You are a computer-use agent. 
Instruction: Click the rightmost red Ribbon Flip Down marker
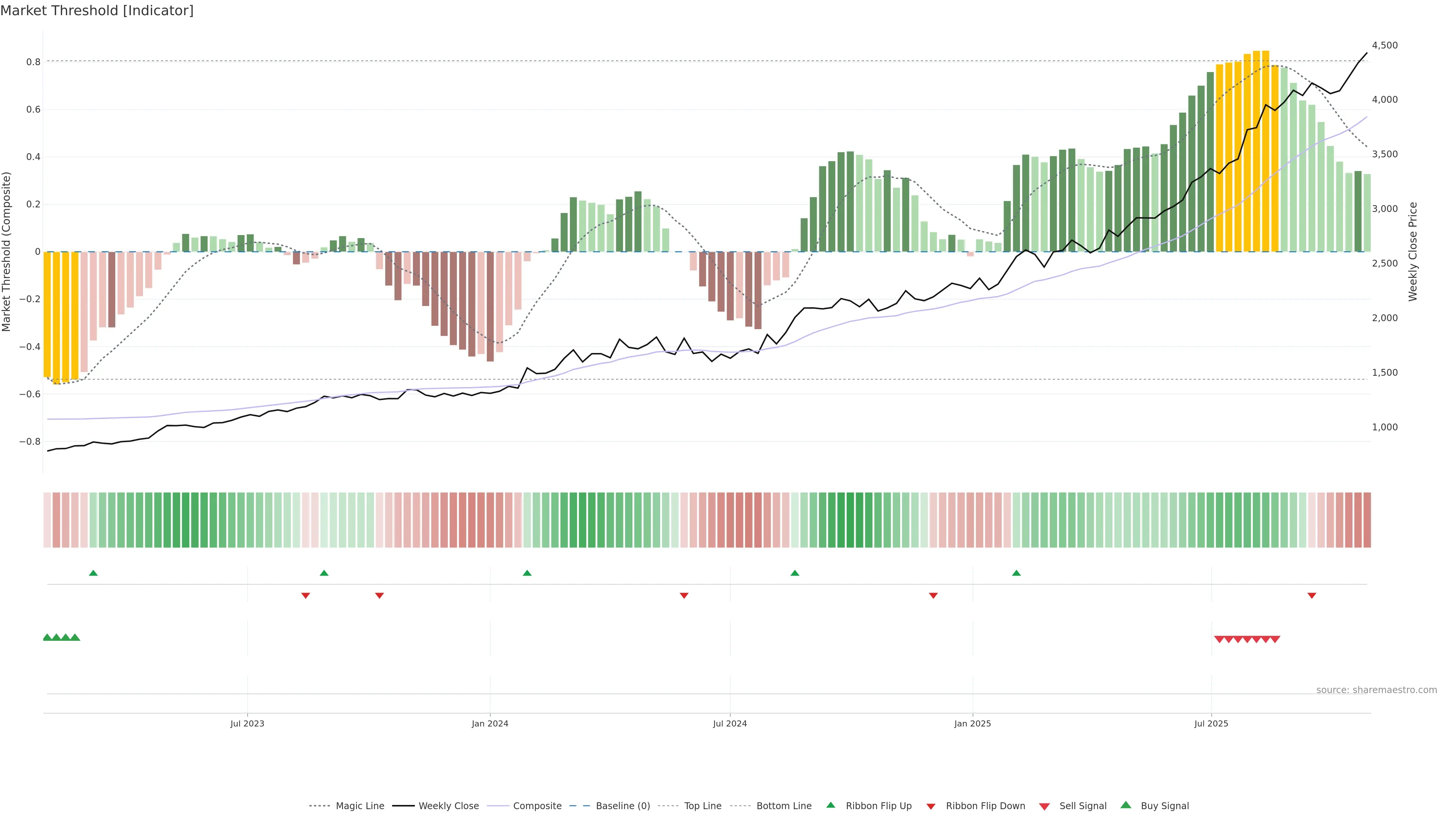pyautogui.click(x=1312, y=595)
